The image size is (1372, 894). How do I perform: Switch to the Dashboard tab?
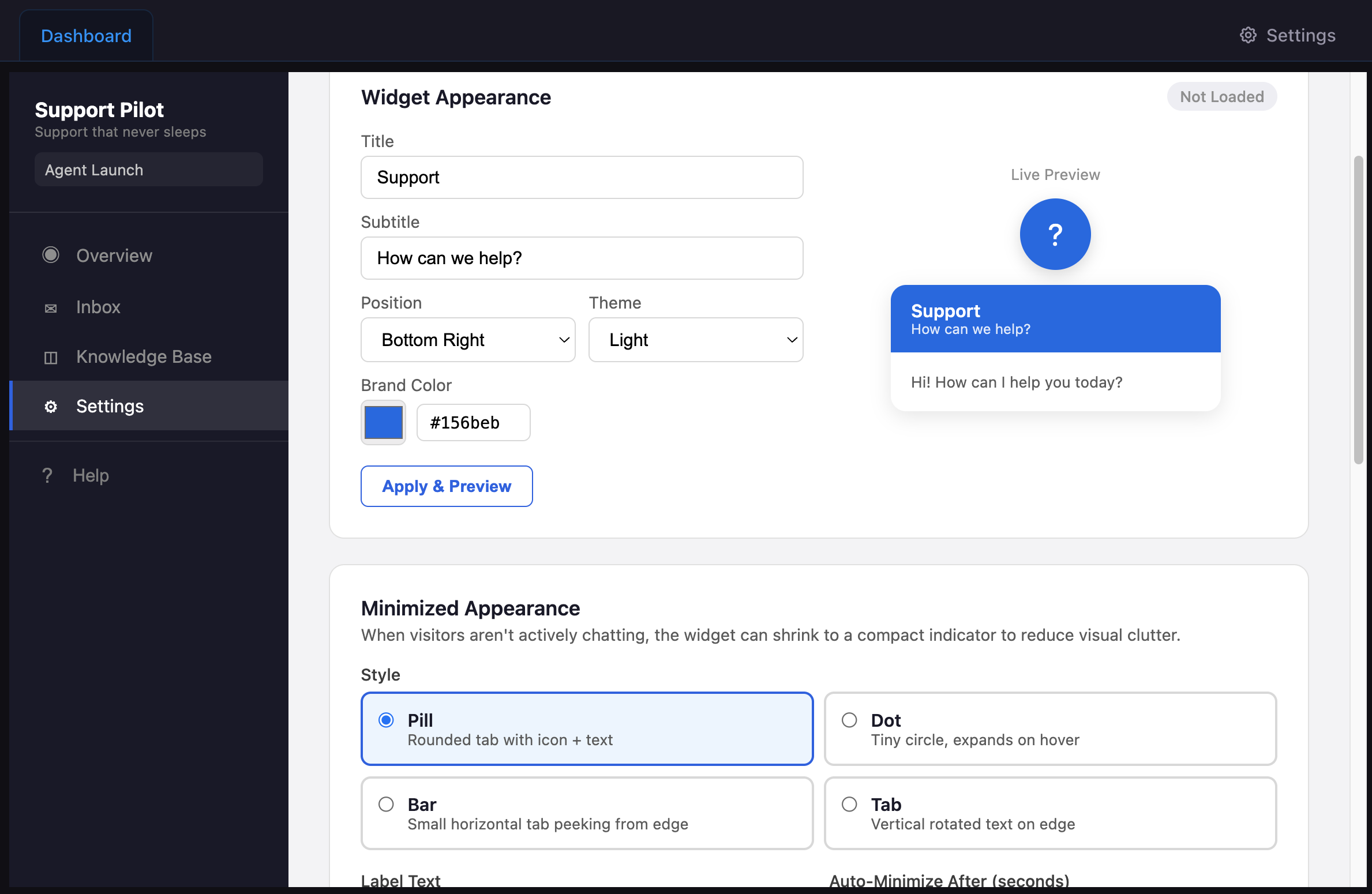point(86,36)
